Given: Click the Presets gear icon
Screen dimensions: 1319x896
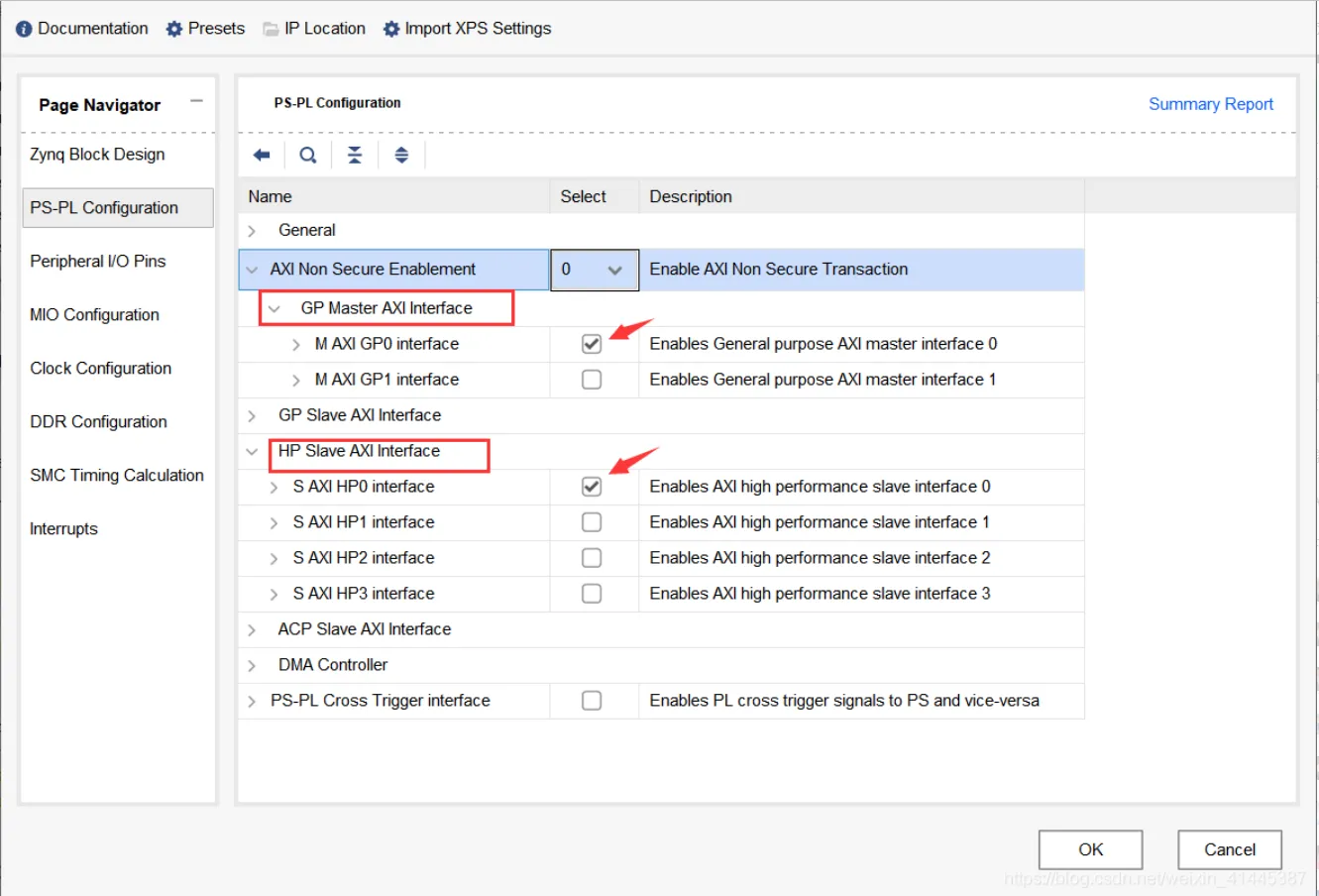Looking at the screenshot, I should pos(174,29).
